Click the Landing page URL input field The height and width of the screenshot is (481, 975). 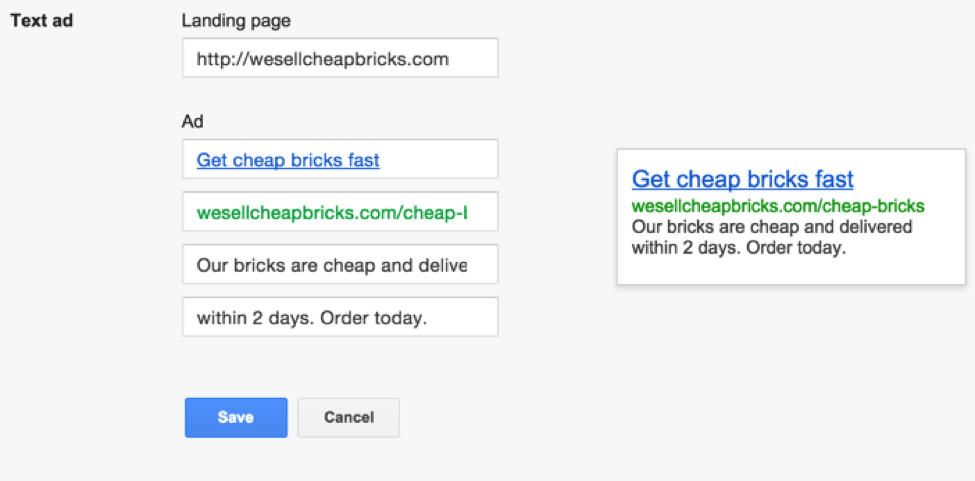tap(340, 58)
